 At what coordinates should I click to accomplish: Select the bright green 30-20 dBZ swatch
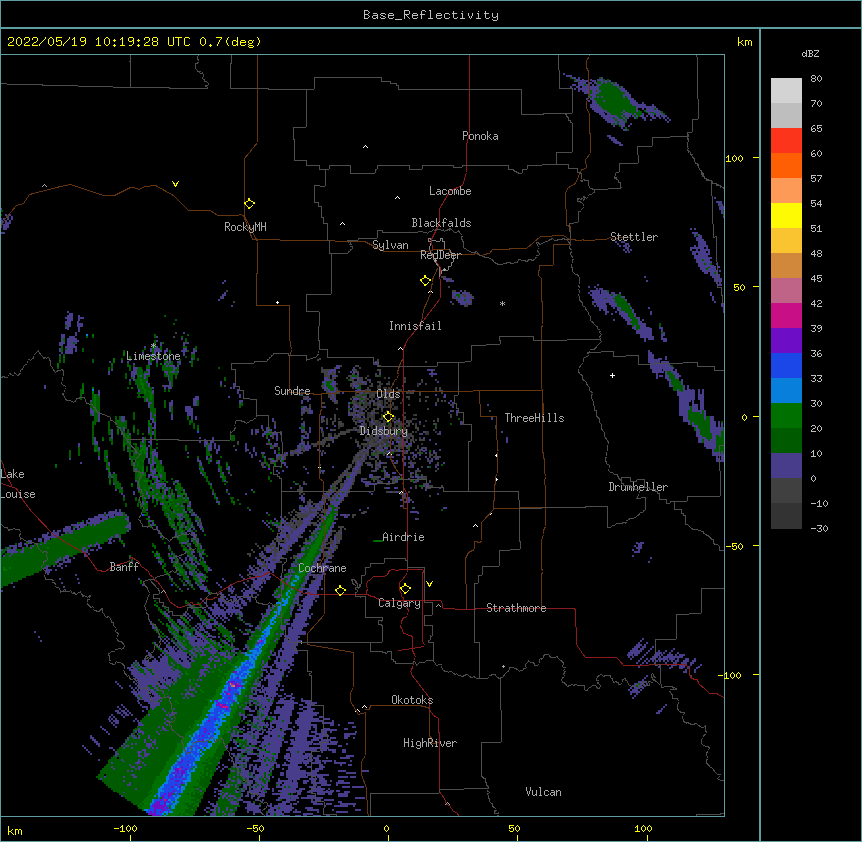point(786,416)
